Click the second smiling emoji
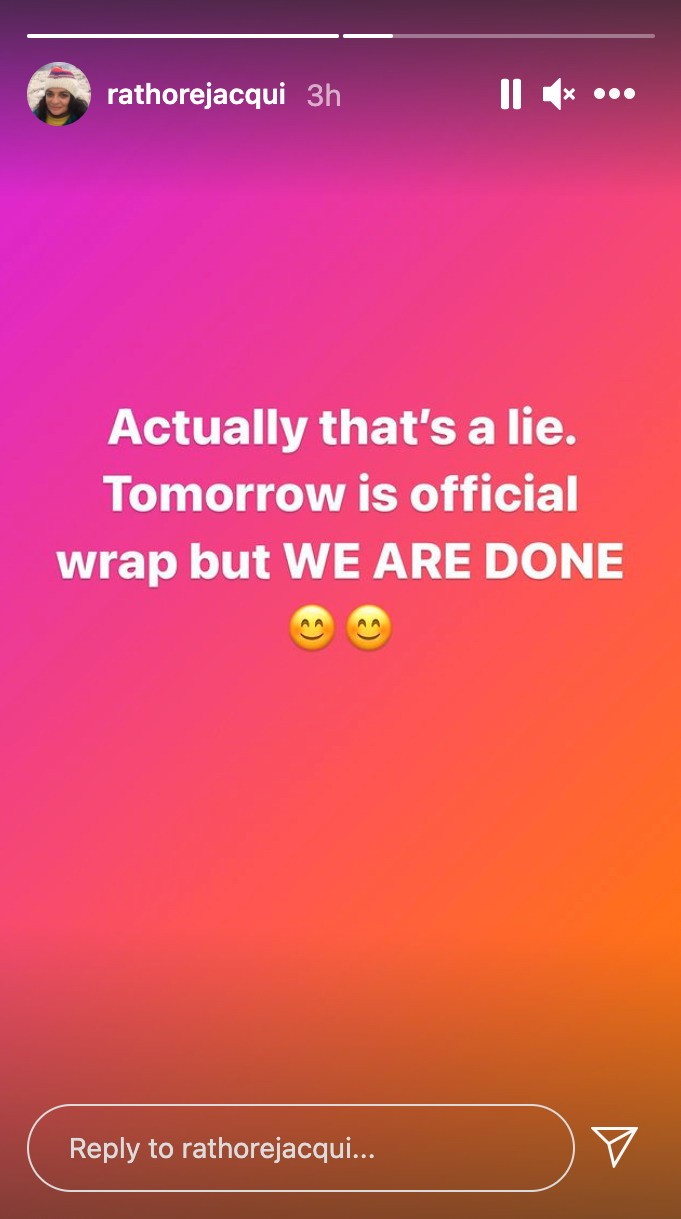 [x=369, y=629]
